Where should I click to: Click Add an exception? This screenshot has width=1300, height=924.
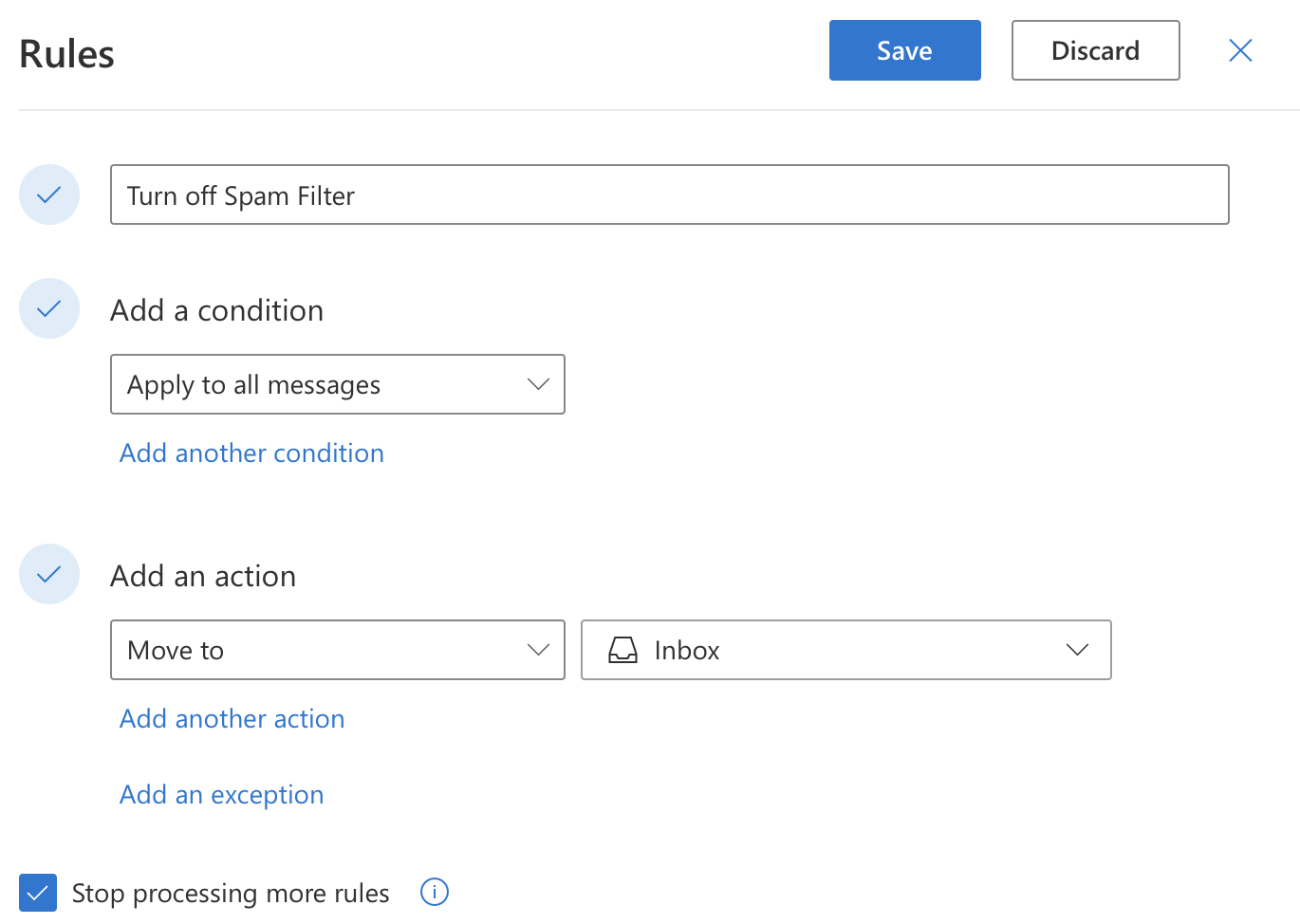(x=221, y=794)
